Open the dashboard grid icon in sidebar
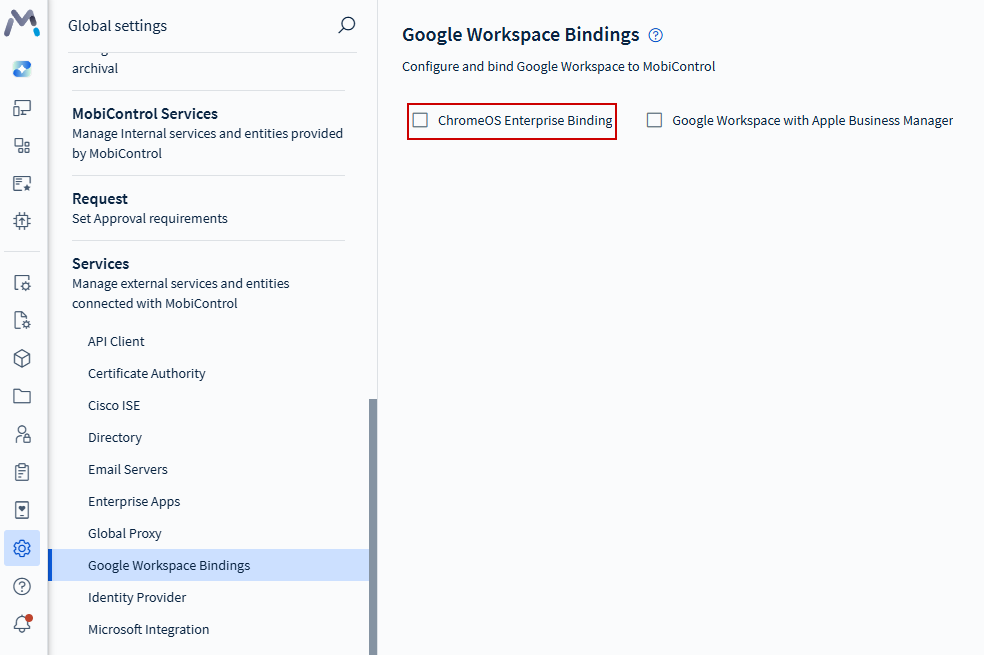The image size is (984, 655). 22,146
